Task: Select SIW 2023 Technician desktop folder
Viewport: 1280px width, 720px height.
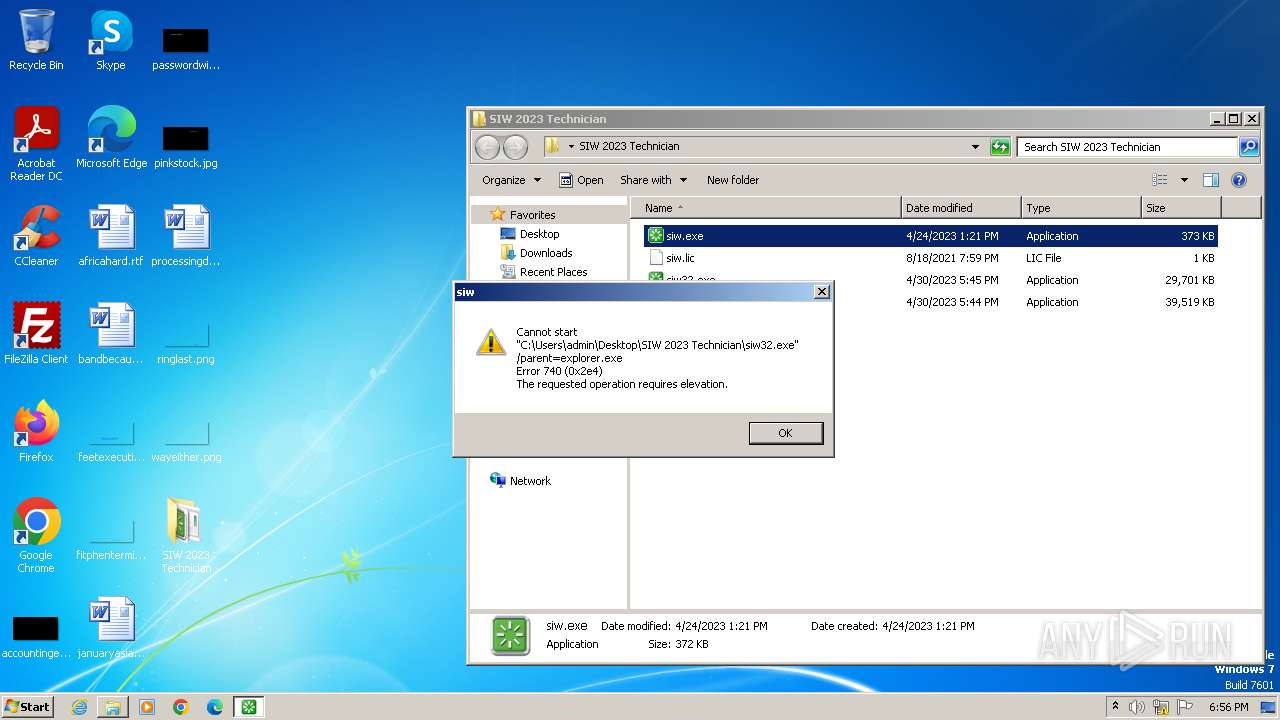Action: 186,536
